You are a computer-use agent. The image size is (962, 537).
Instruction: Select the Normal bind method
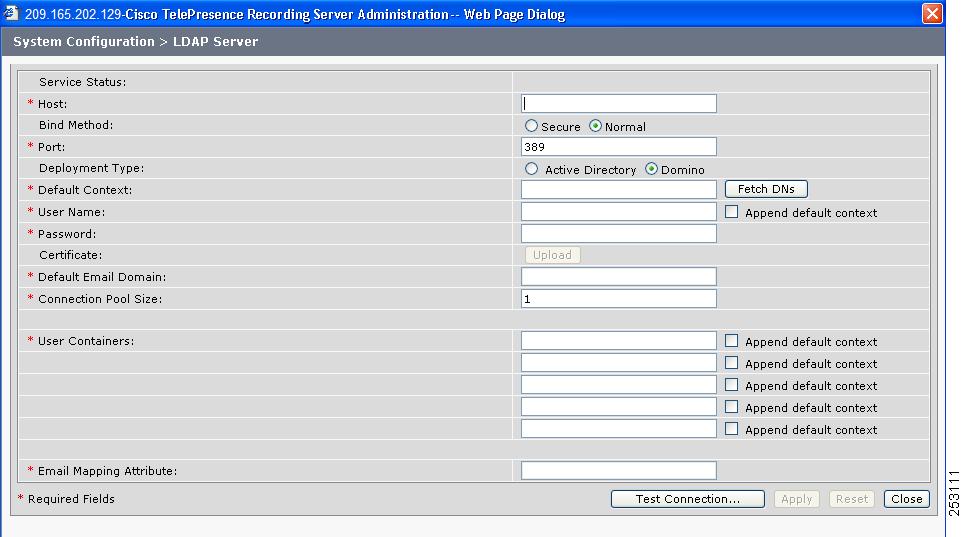point(595,126)
